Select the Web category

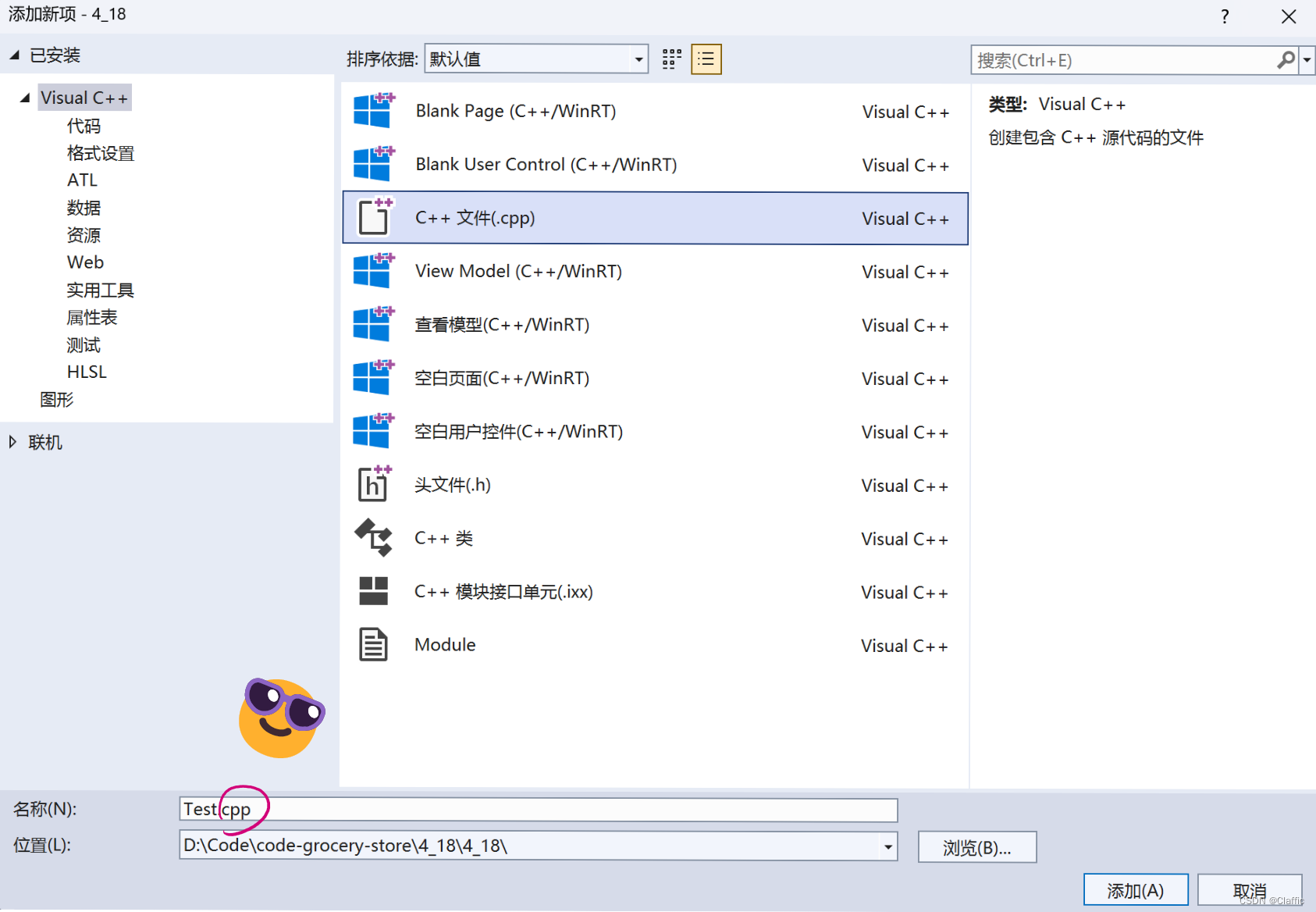pyautogui.click(x=85, y=262)
